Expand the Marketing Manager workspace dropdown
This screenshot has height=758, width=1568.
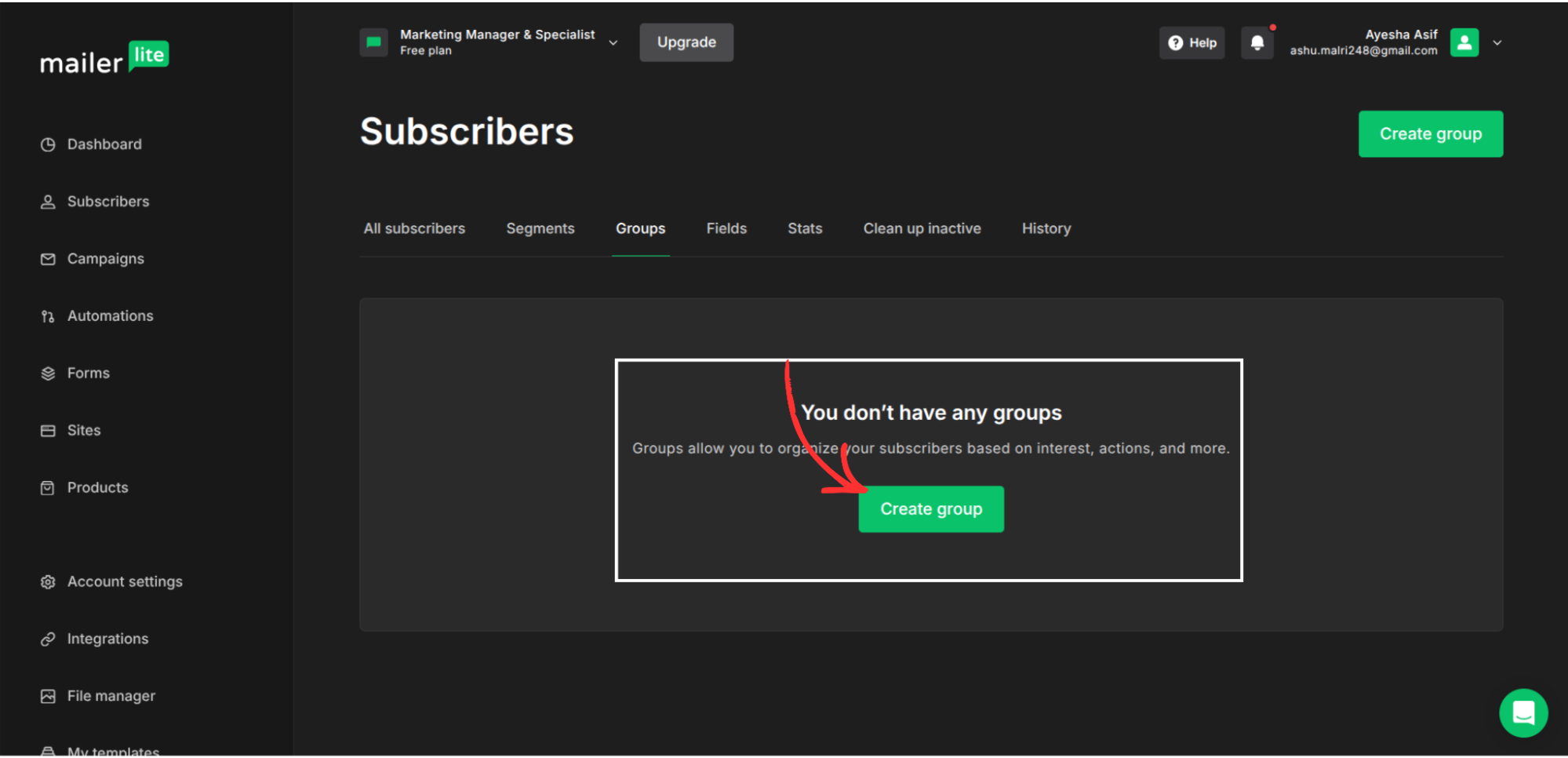coord(613,42)
